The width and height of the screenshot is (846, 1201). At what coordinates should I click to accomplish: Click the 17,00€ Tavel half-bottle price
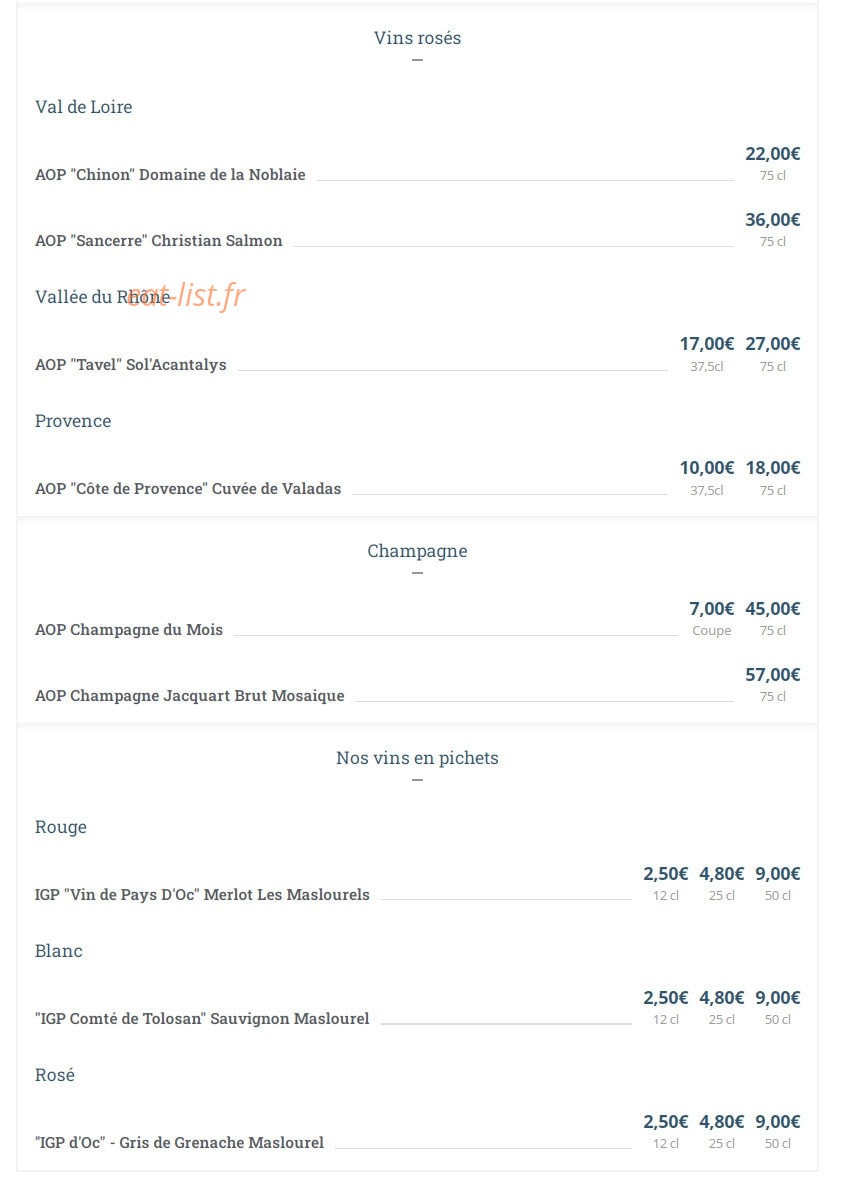tap(707, 344)
